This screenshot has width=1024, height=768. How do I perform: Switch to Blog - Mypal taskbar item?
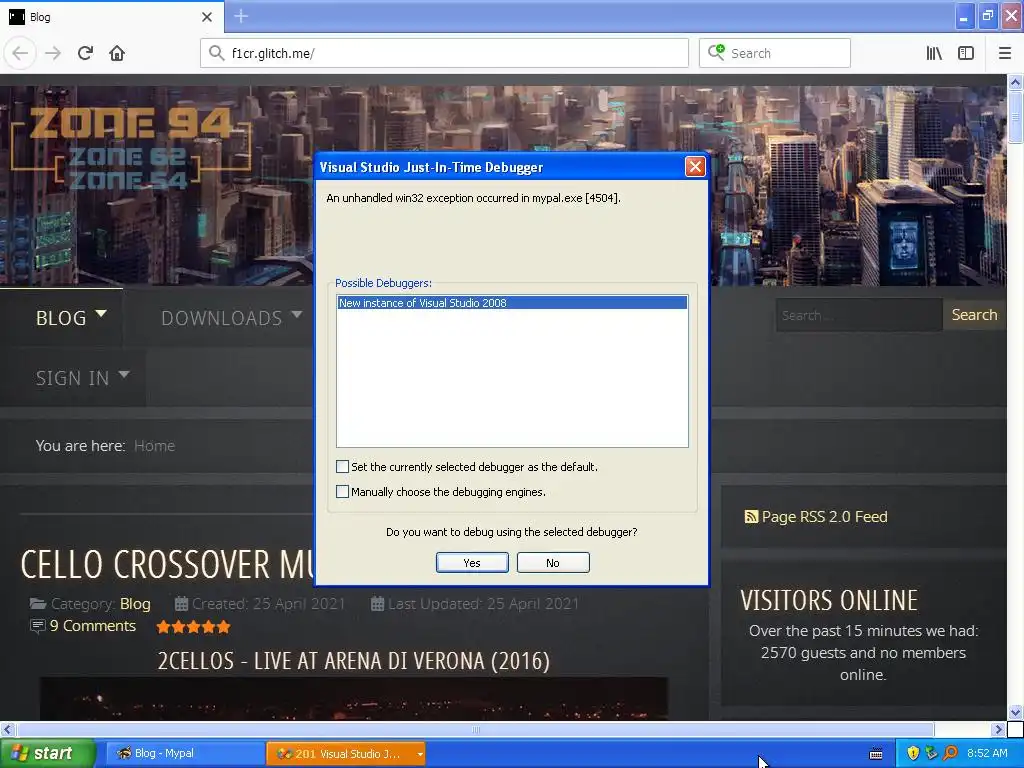pyautogui.click(x=185, y=754)
